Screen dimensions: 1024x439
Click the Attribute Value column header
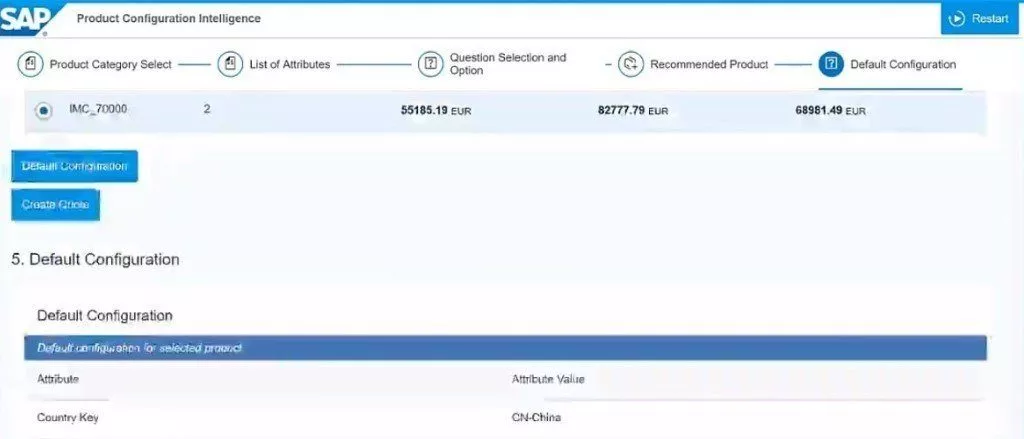tap(548, 379)
